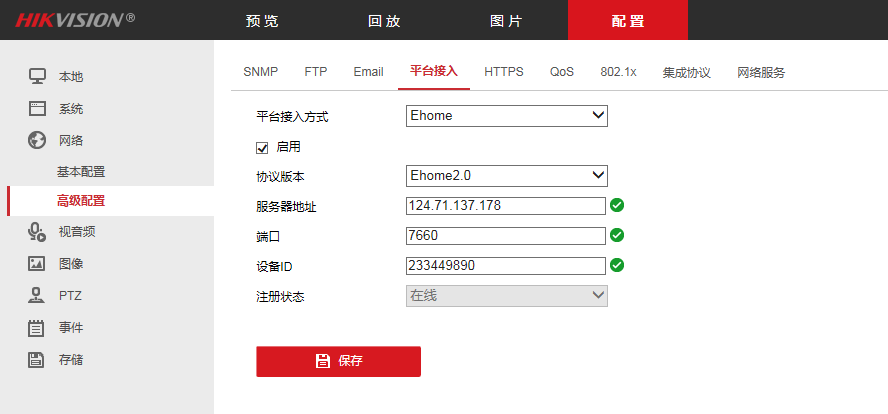The image size is (888, 414).
Task: Open the 注册状态 在线 dropdown
Action: (x=507, y=295)
